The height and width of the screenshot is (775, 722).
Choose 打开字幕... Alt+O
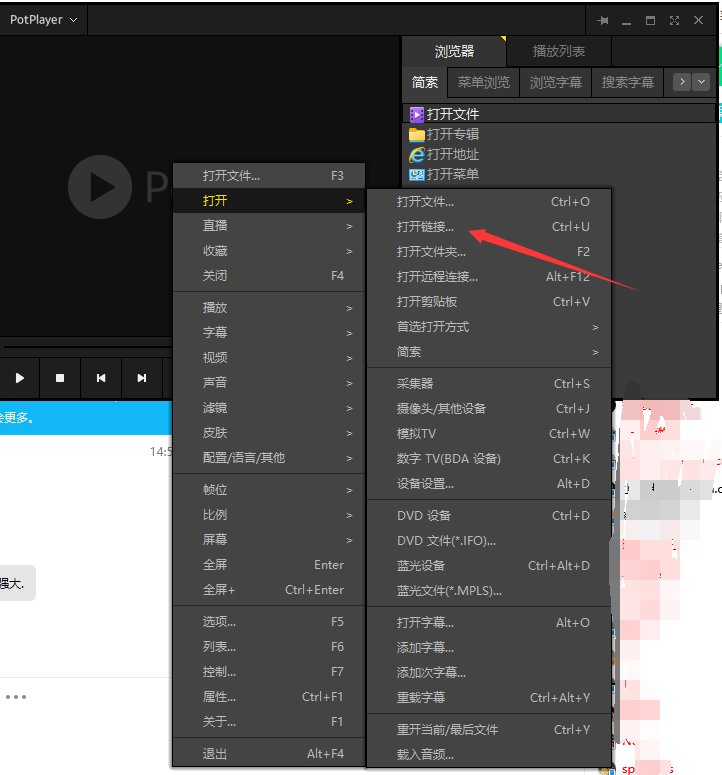[489, 623]
